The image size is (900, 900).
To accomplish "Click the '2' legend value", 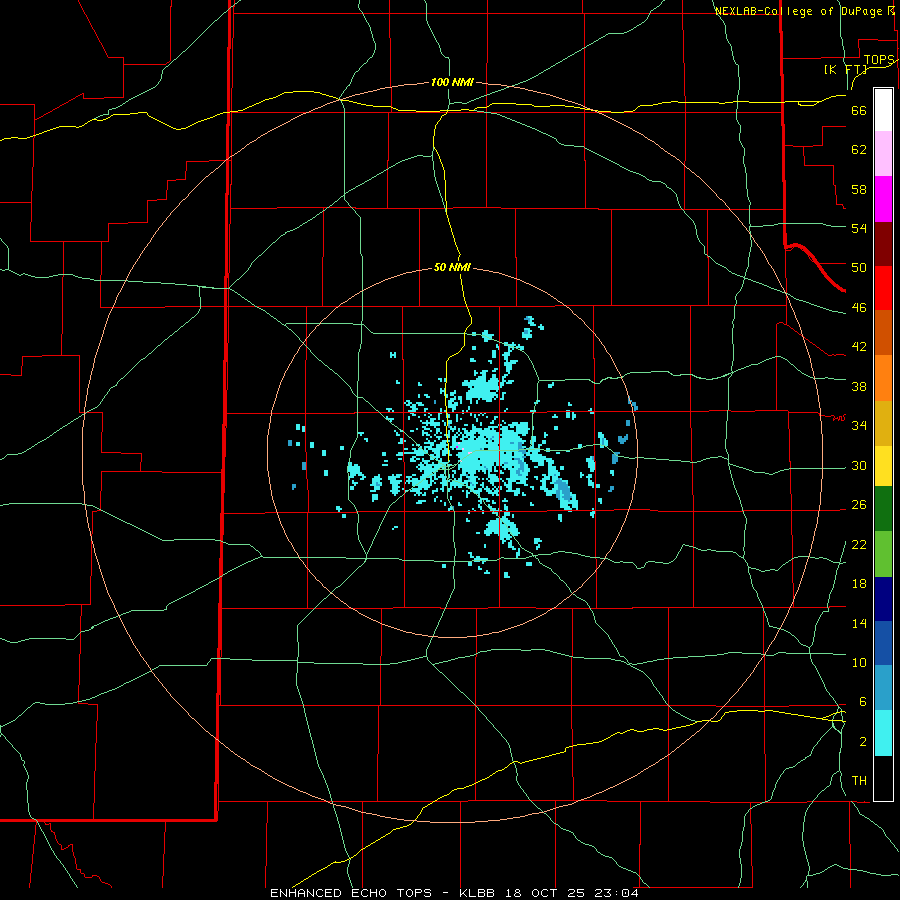I will point(863,742).
